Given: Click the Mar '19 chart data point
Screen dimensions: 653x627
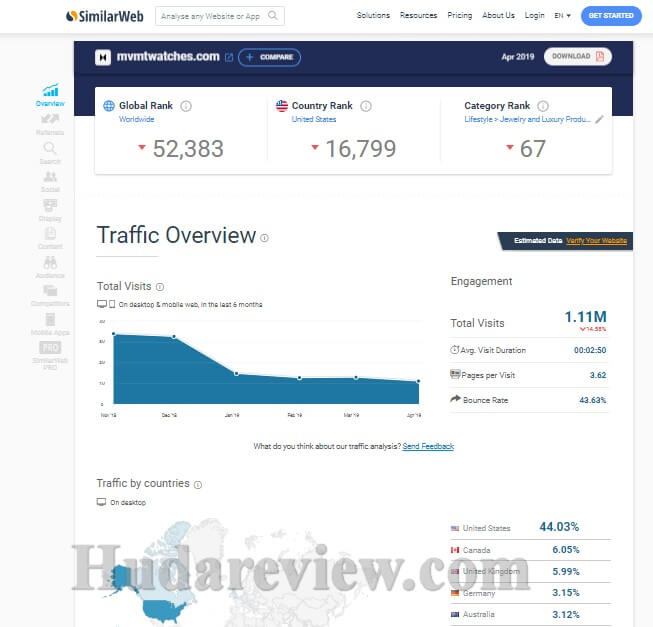Looking at the screenshot, I should pyautogui.click(x=356, y=378).
